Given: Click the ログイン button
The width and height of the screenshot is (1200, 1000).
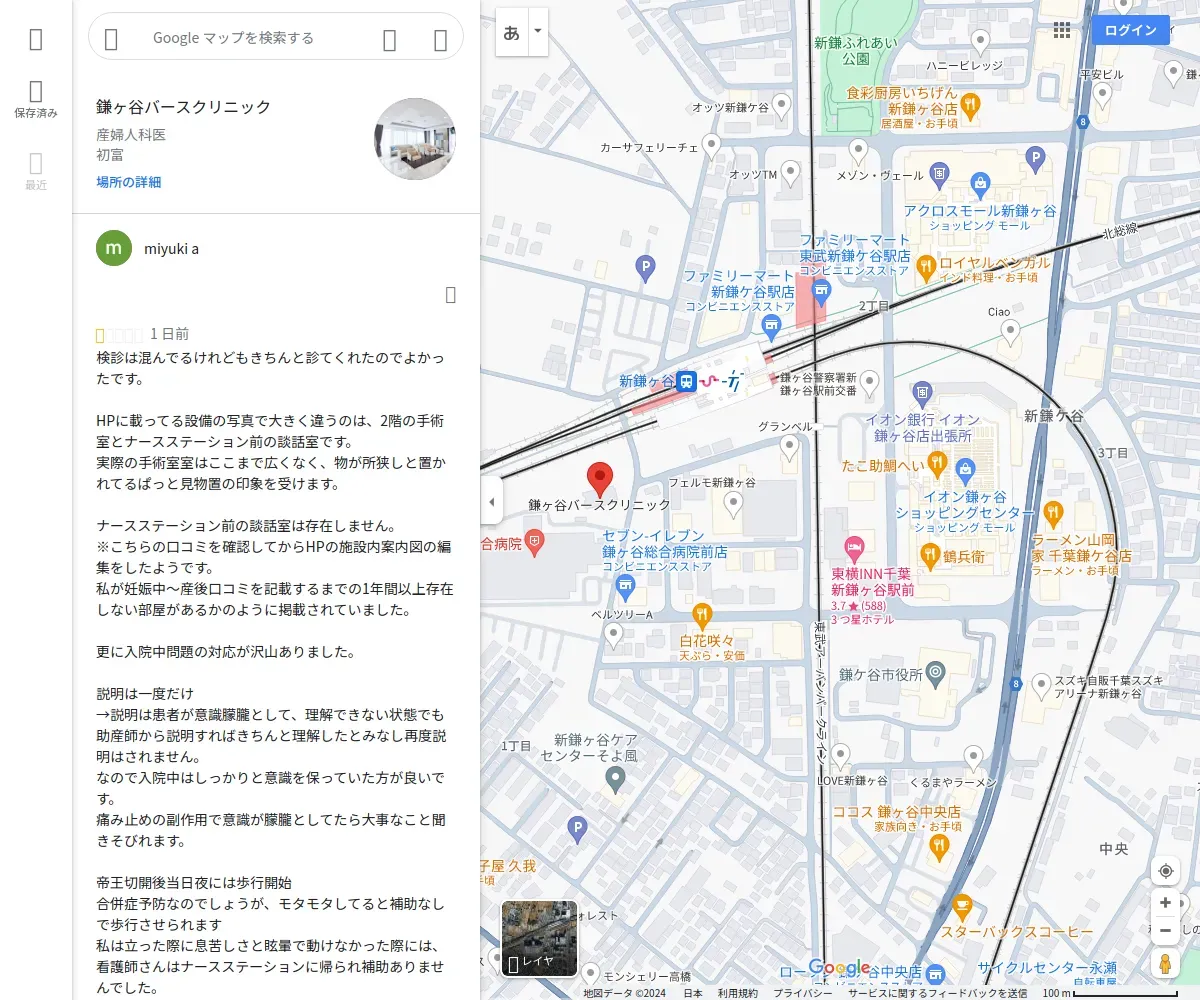Looking at the screenshot, I should click(x=1130, y=30).
